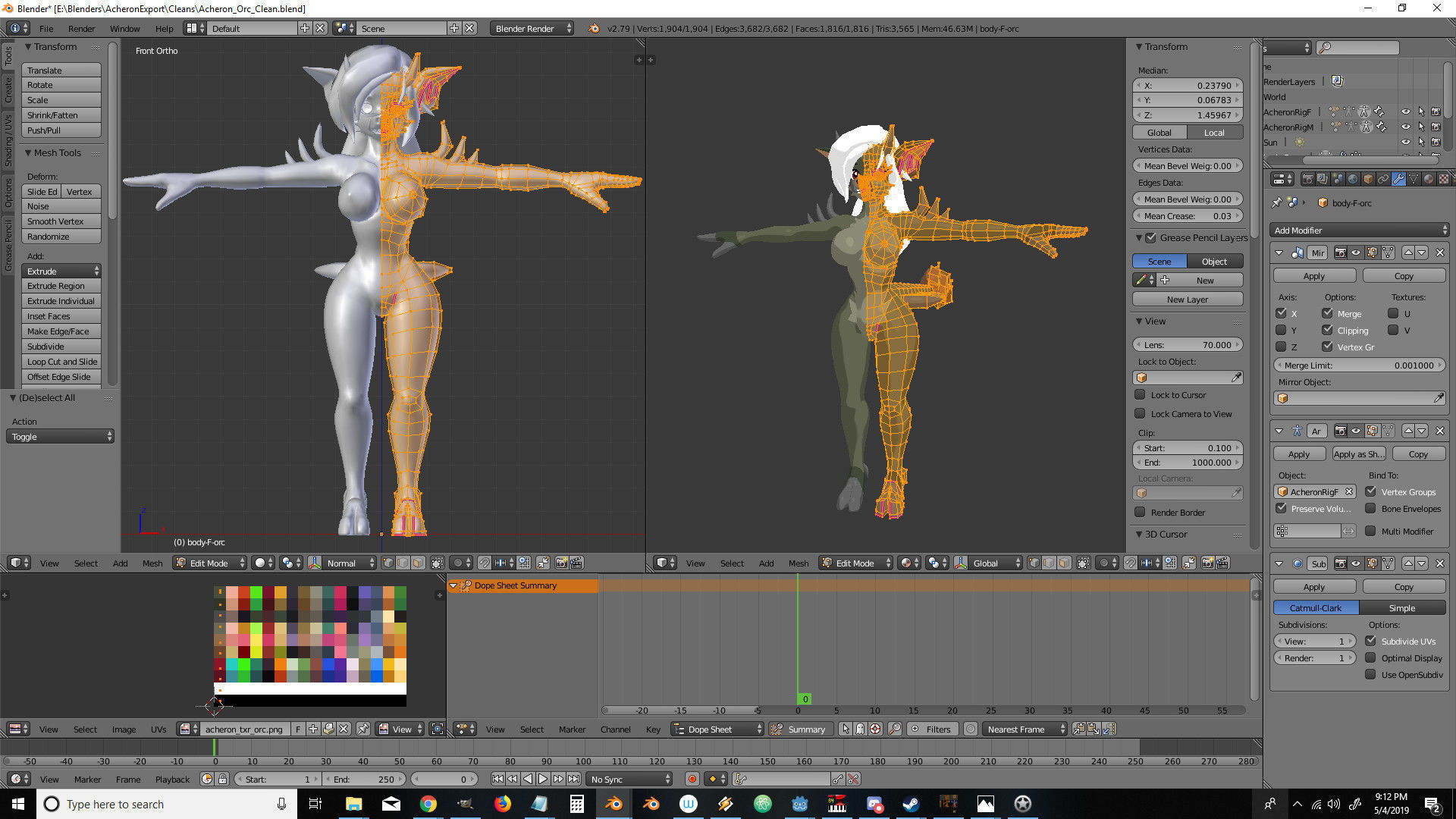Open the Render properties camera tab
Screen dimensions: 1456x819
(x=1307, y=179)
